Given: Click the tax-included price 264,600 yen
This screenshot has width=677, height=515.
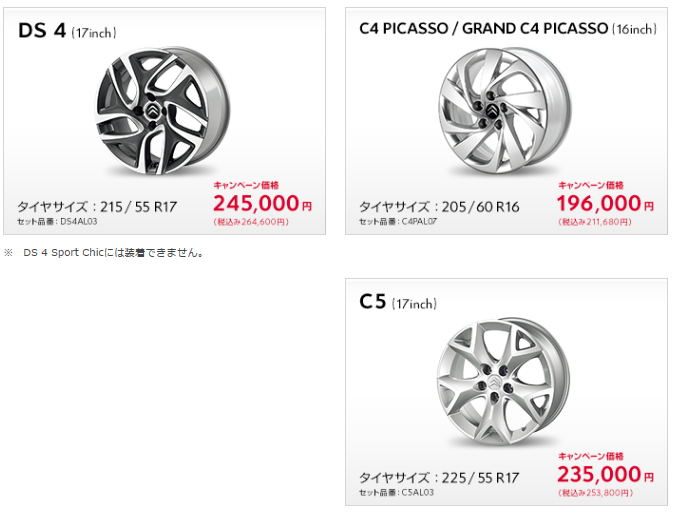Looking at the screenshot, I should [x=251, y=222].
